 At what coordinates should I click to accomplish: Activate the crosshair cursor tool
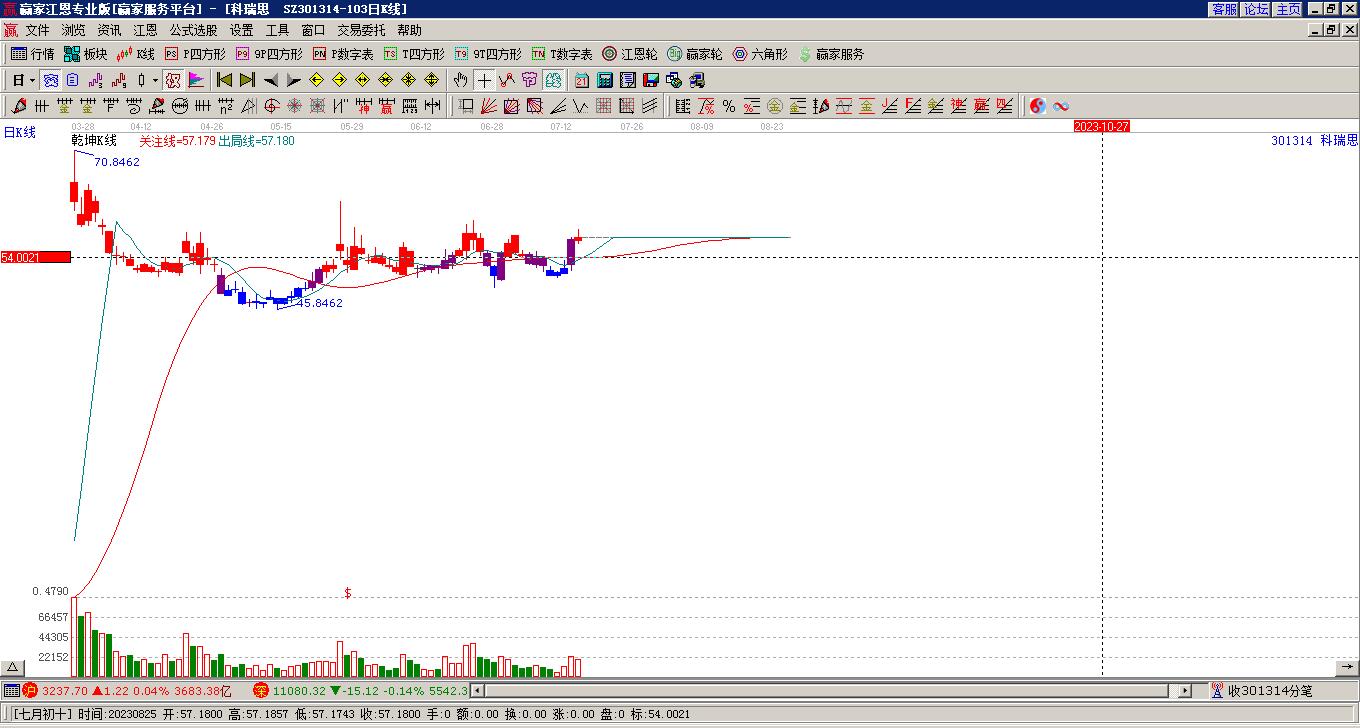484,80
